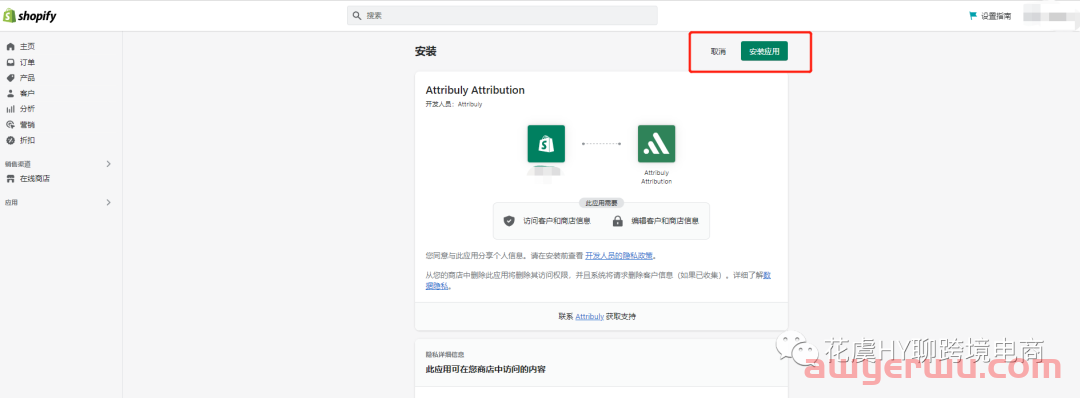
Task: Click the Attribuly Attribution heading
Action: tap(475, 90)
